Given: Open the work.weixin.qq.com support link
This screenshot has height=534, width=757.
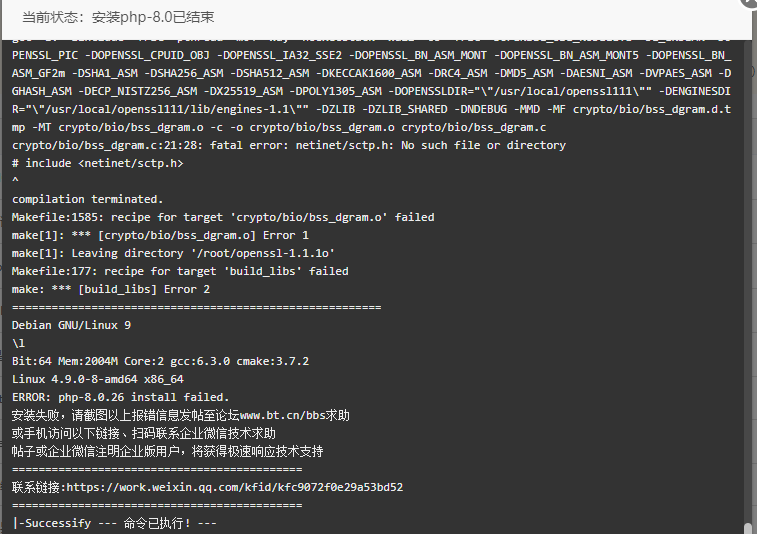Looking at the screenshot, I should coord(235,487).
